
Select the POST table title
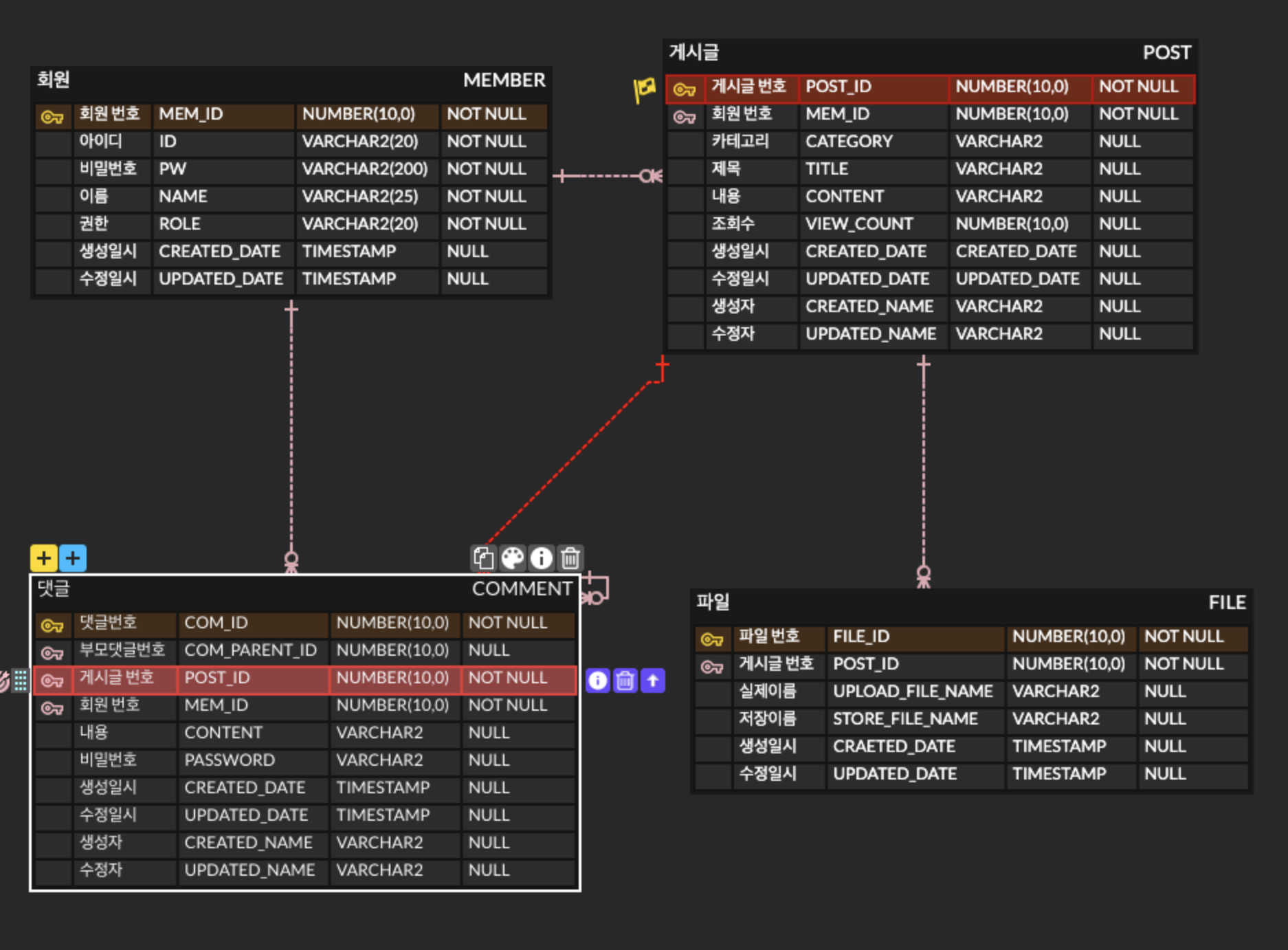tap(1166, 52)
